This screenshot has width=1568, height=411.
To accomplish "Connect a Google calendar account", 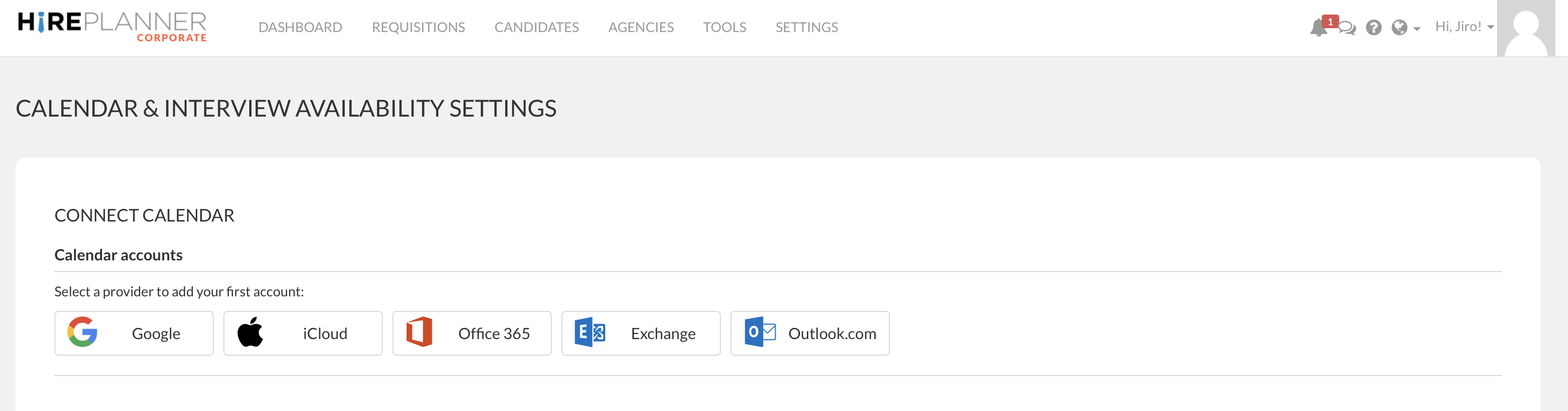I will 134,333.
